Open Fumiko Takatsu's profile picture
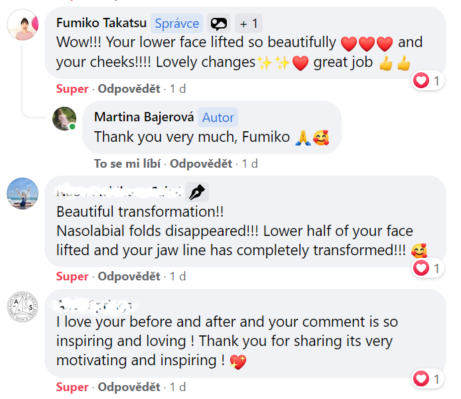The height and width of the screenshot is (399, 461). (23, 25)
